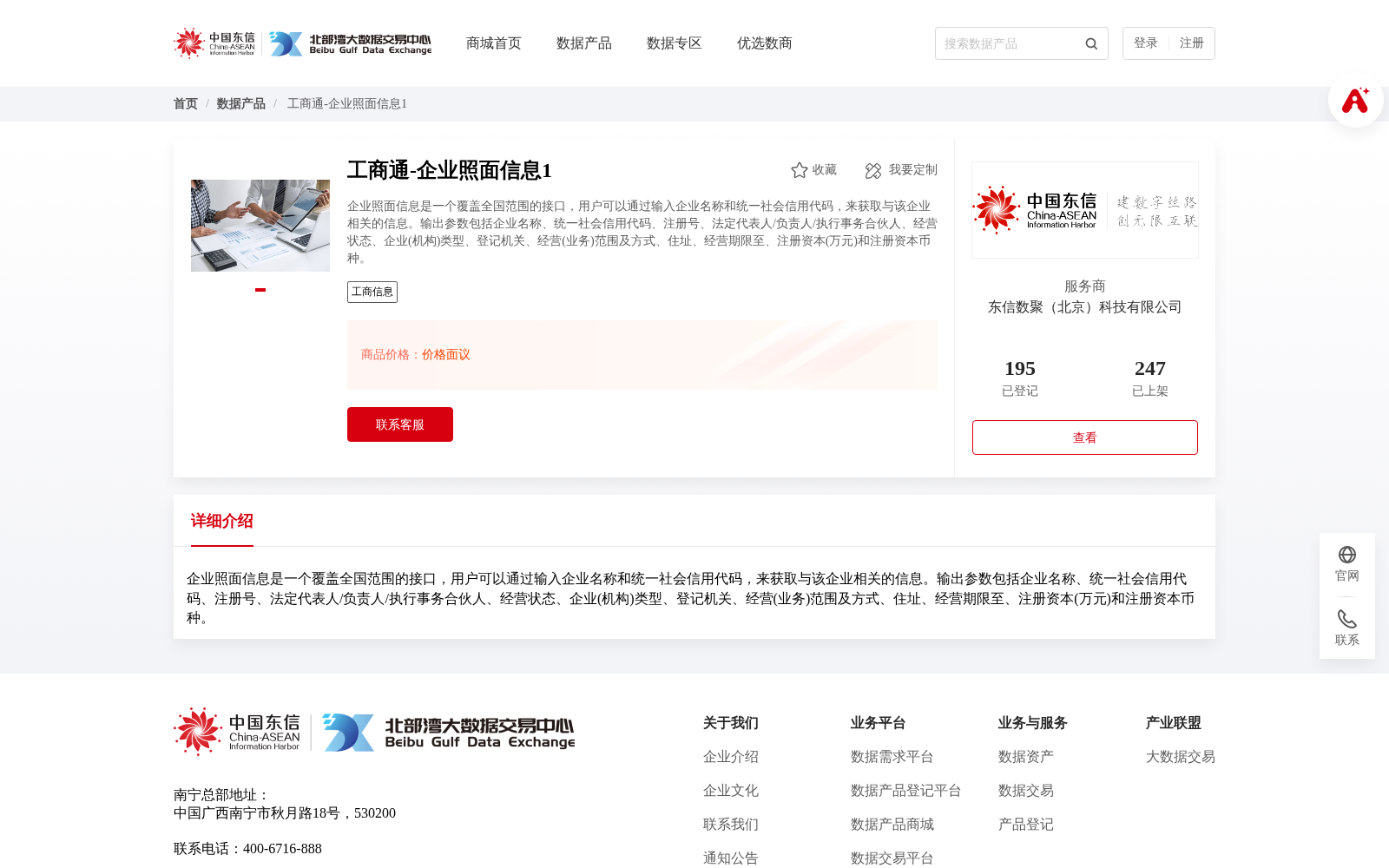
Task: Click the Beibu Gulf Data Exchange header logo
Action: (x=350, y=43)
